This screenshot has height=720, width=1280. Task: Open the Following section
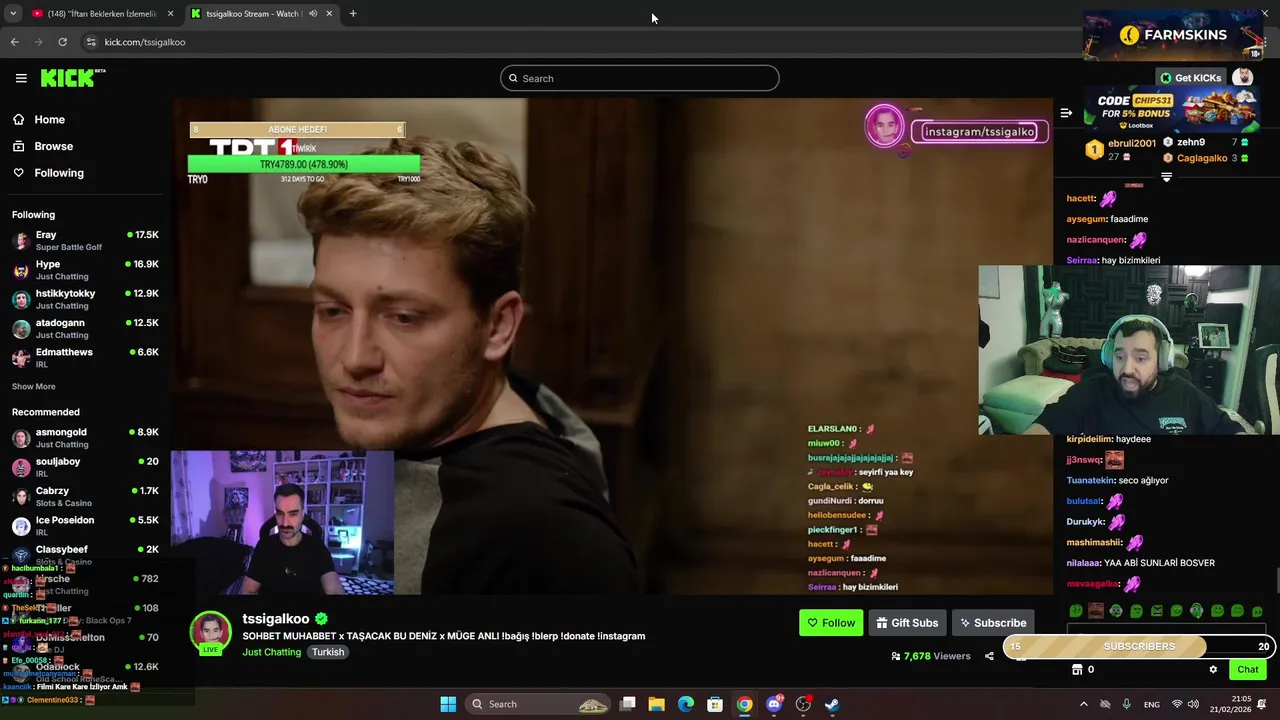[47, 173]
